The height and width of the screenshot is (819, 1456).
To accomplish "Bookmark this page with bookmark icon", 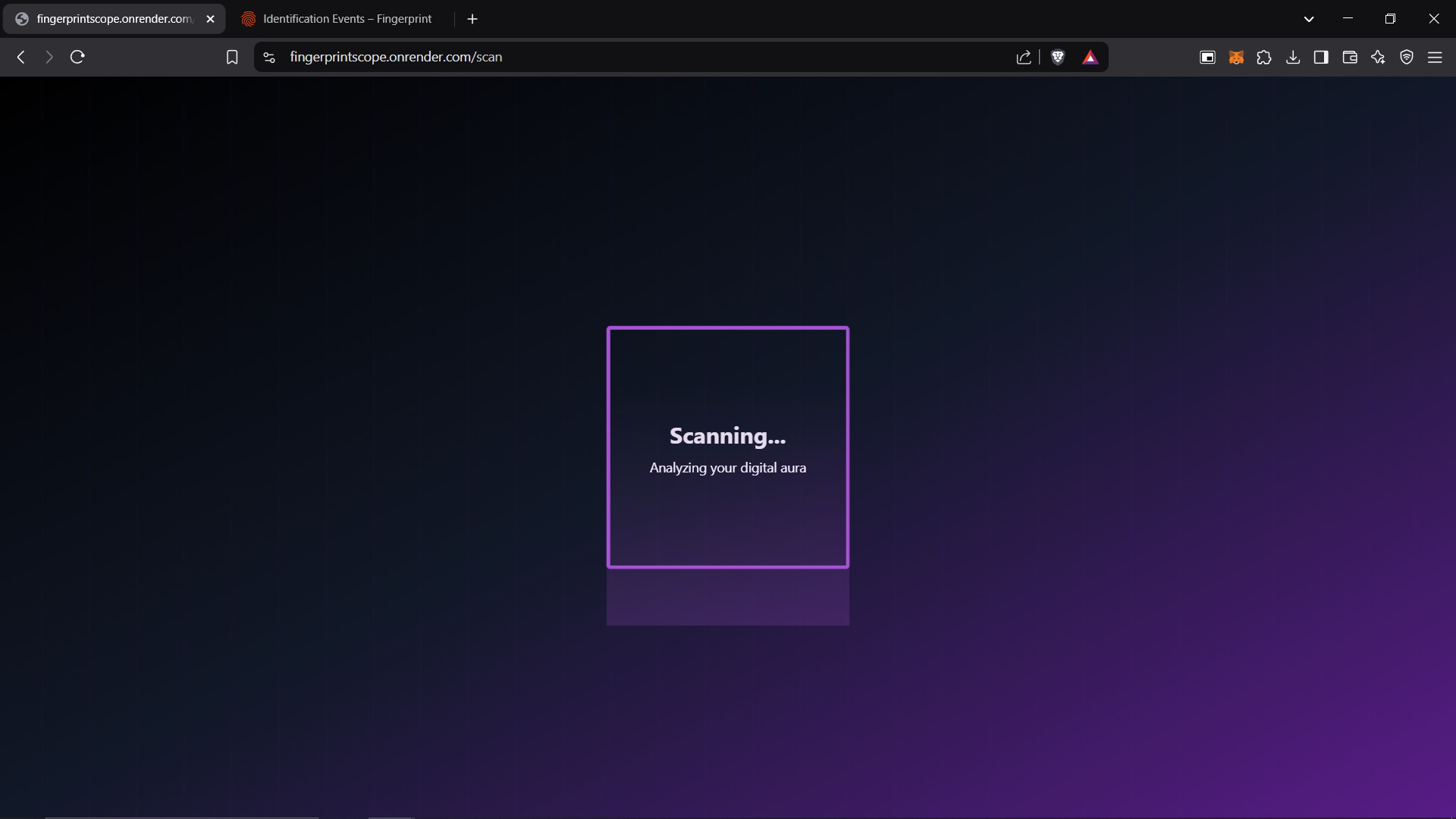I will [232, 58].
